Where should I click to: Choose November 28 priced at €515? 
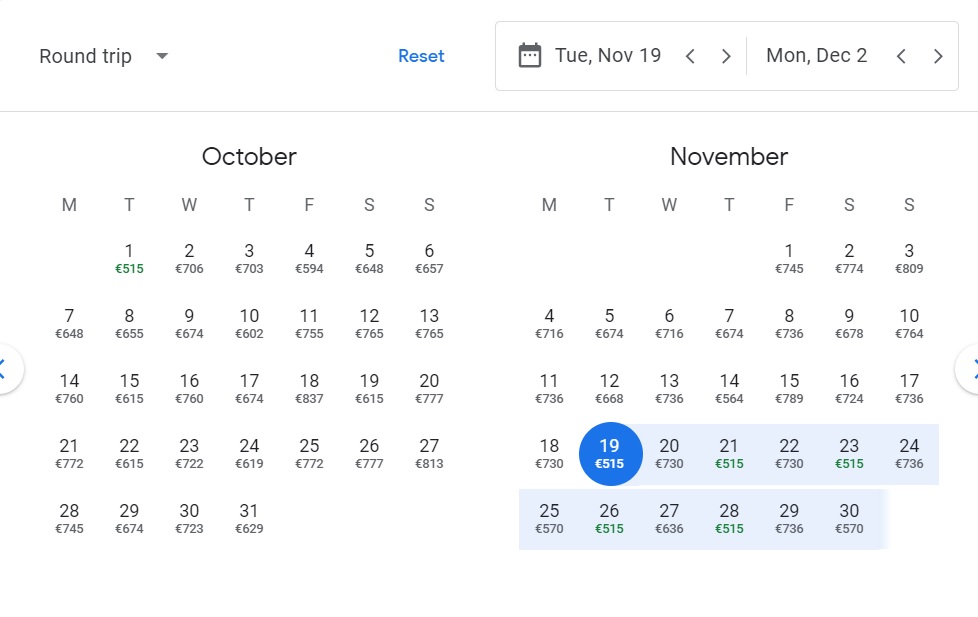tap(729, 518)
